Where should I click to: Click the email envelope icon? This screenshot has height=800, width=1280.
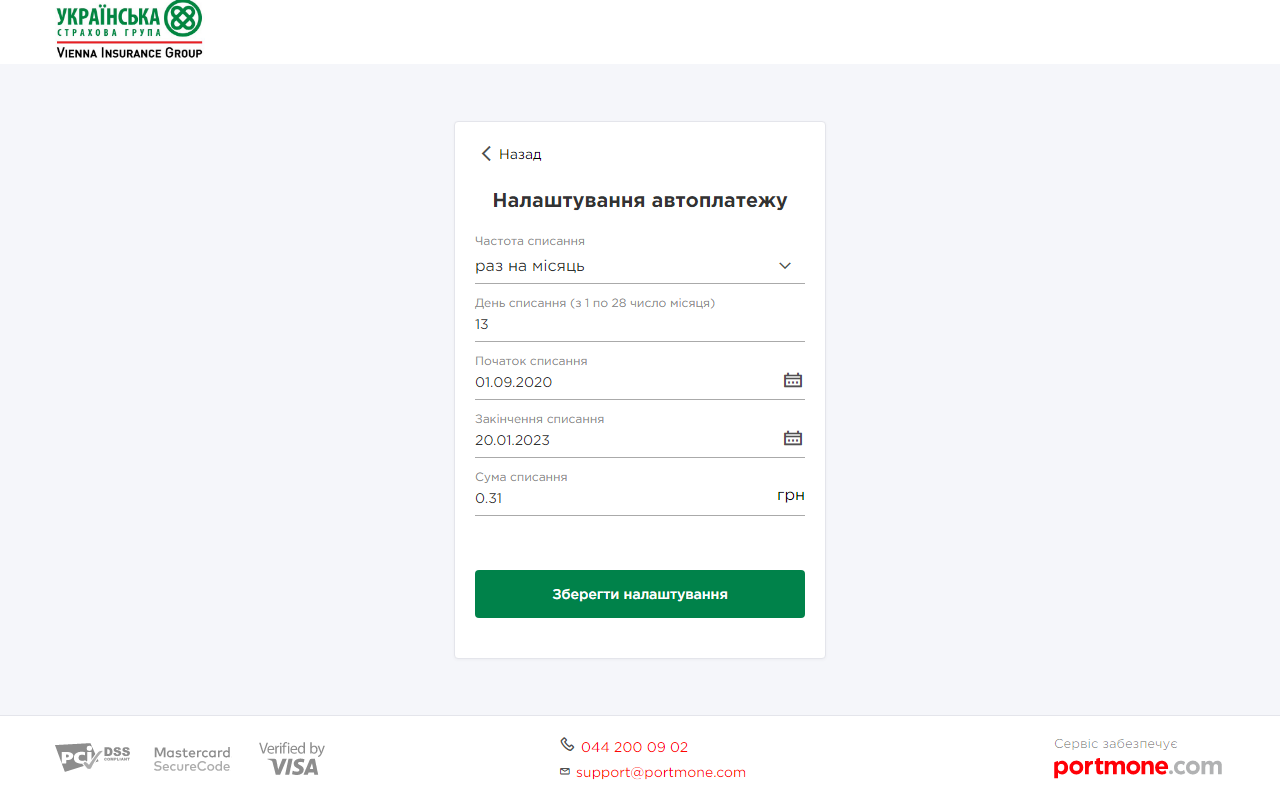565,771
